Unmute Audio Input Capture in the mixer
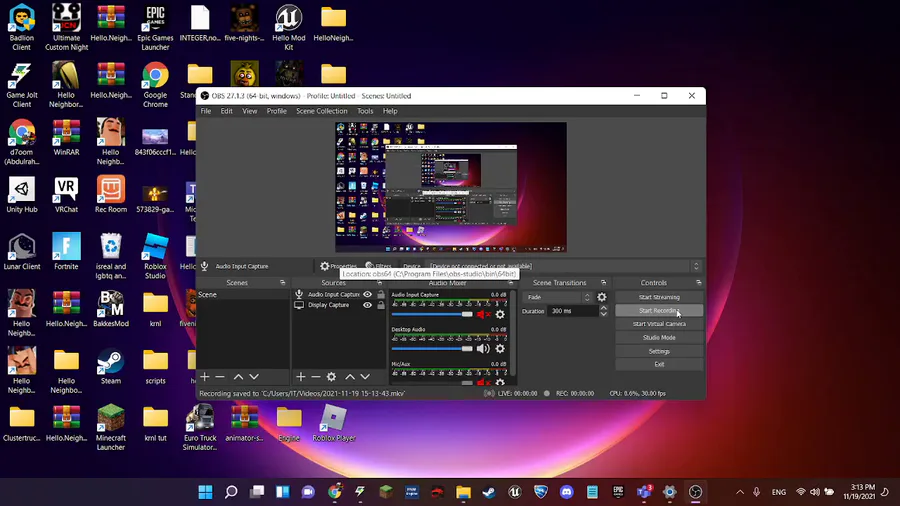 (x=483, y=314)
